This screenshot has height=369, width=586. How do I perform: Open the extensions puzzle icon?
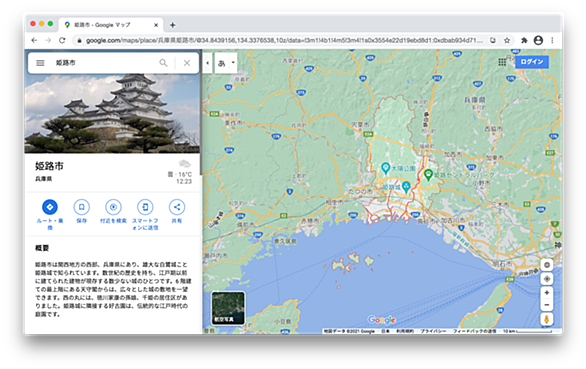click(524, 40)
